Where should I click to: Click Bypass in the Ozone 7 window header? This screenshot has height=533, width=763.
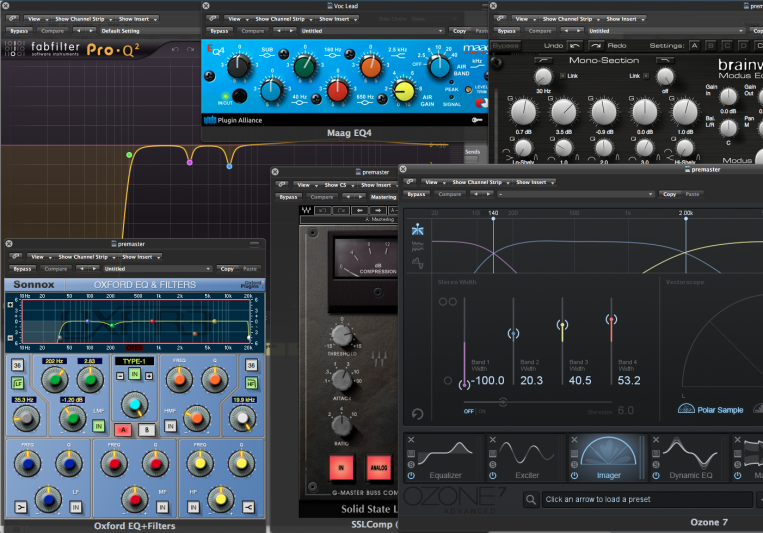416,194
